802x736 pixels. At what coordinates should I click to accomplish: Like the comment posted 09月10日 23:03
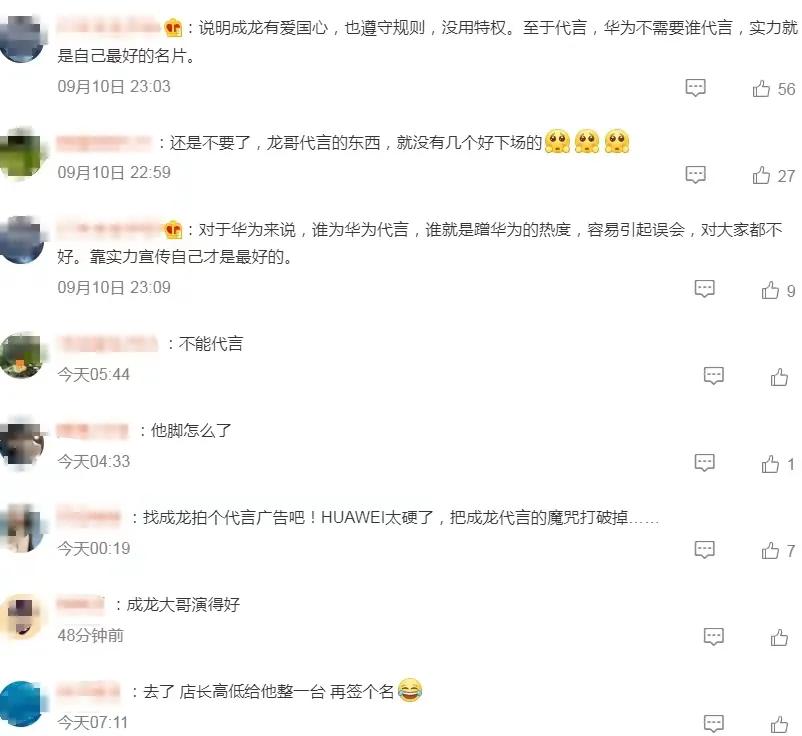click(761, 88)
